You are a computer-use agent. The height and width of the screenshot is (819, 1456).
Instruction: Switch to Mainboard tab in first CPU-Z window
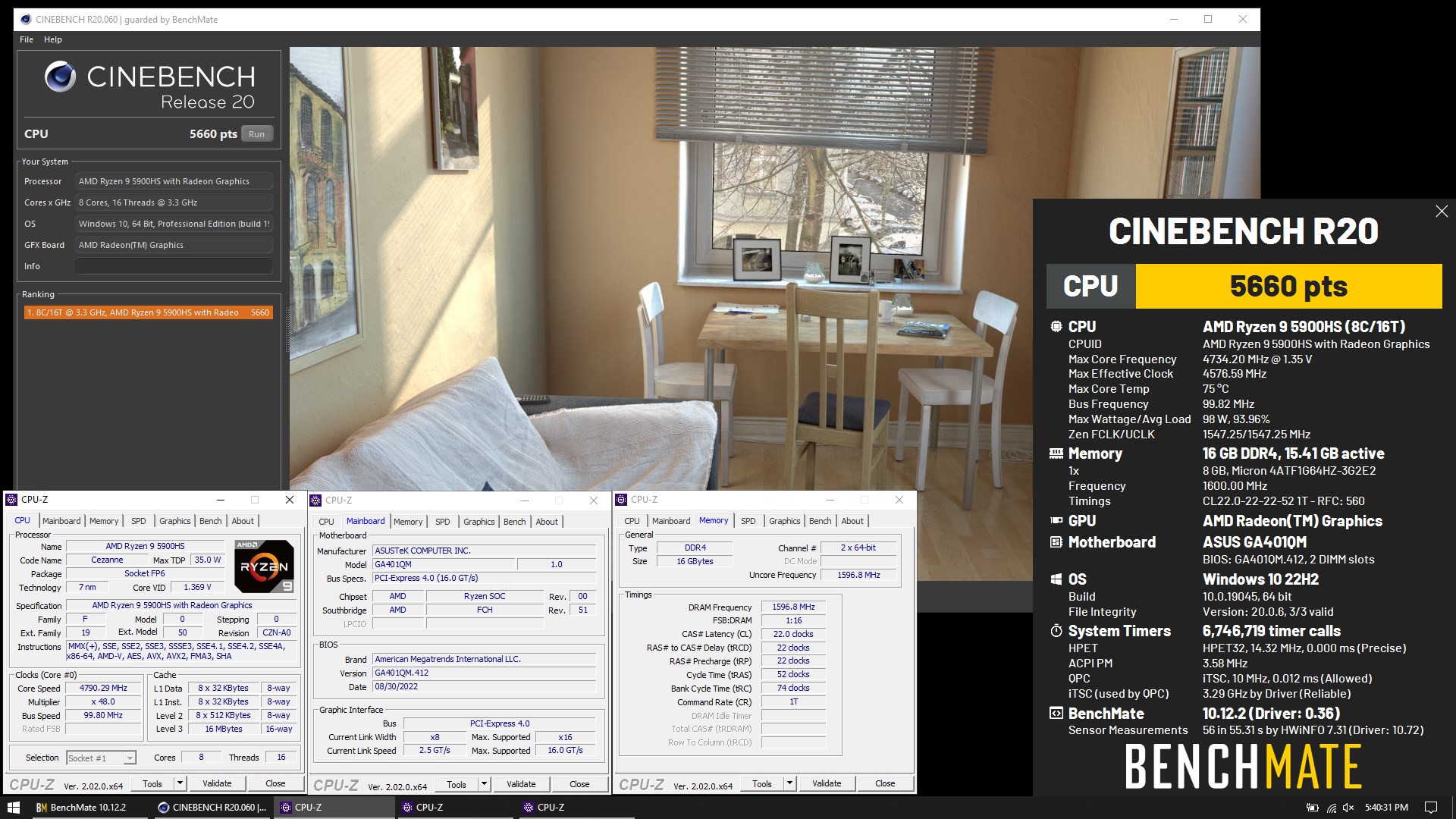click(x=61, y=521)
